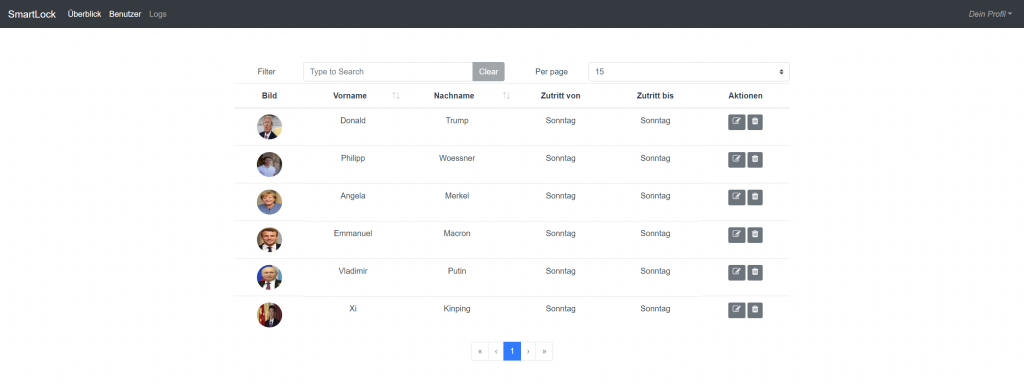Screen dimensions: 1024x385
Task: Edit the Emmanuel Macron user entry
Action: 737,235
